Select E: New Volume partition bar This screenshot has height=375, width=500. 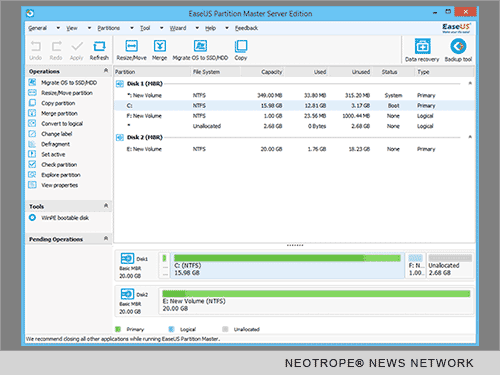point(316,301)
